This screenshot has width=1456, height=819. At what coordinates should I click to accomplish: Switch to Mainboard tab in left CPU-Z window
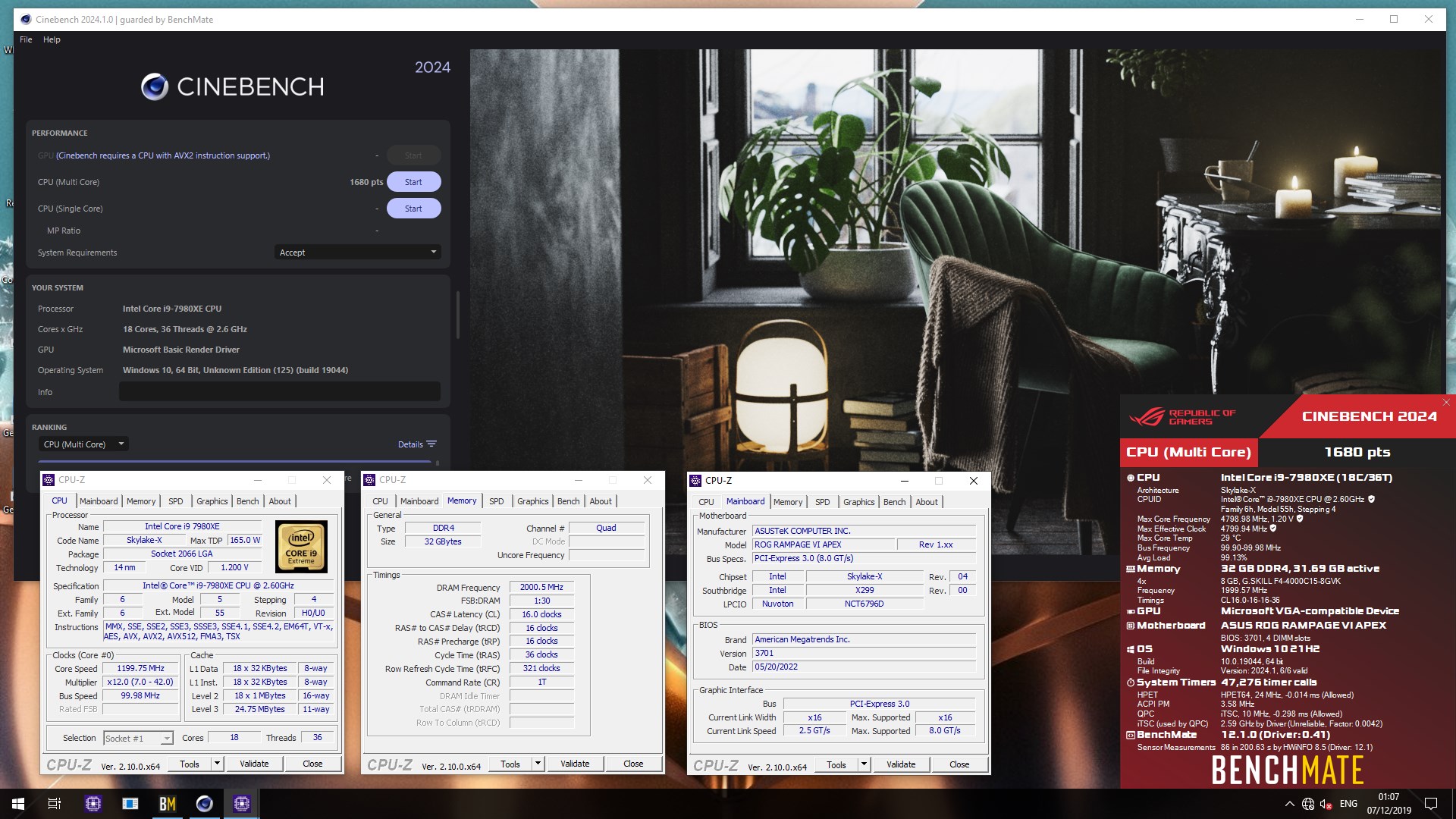99,501
